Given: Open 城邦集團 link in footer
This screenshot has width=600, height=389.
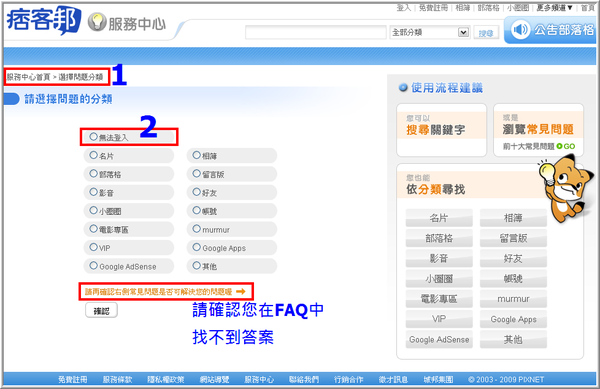Looking at the screenshot, I should (x=438, y=379).
